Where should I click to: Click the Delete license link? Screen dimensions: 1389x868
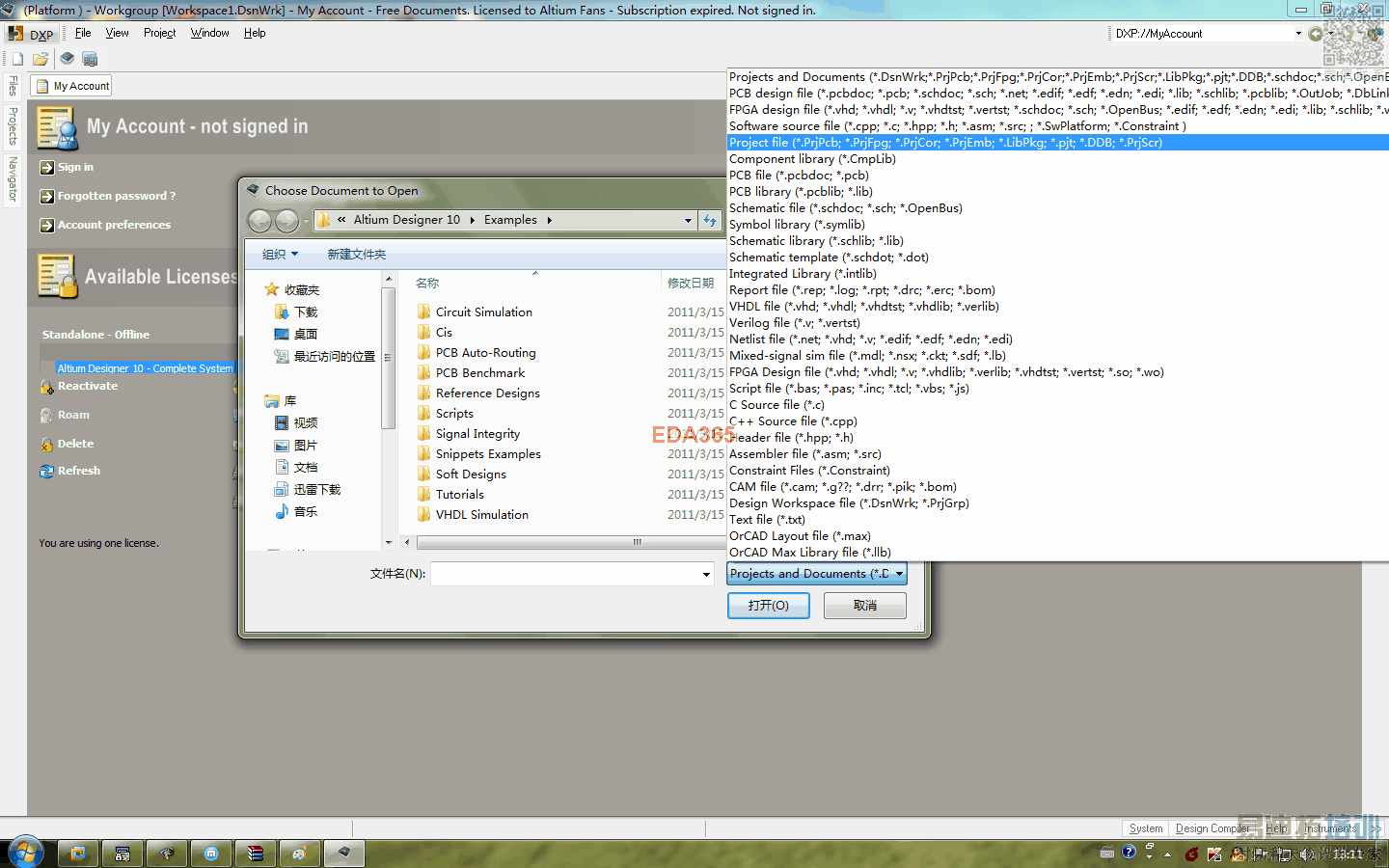[x=75, y=444]
